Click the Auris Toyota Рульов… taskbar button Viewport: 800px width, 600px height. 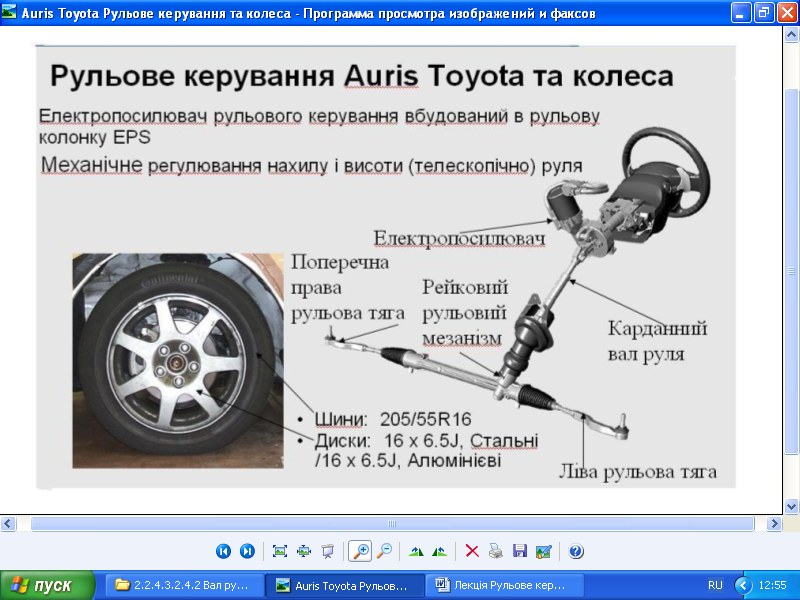click(345, 585)
